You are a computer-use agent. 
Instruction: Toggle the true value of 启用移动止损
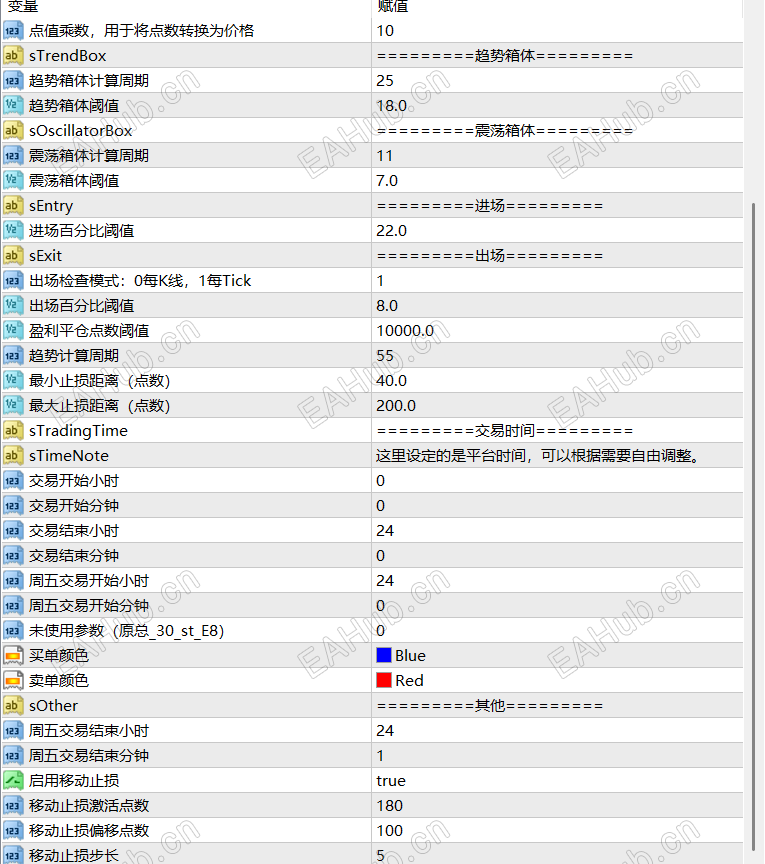391,780
